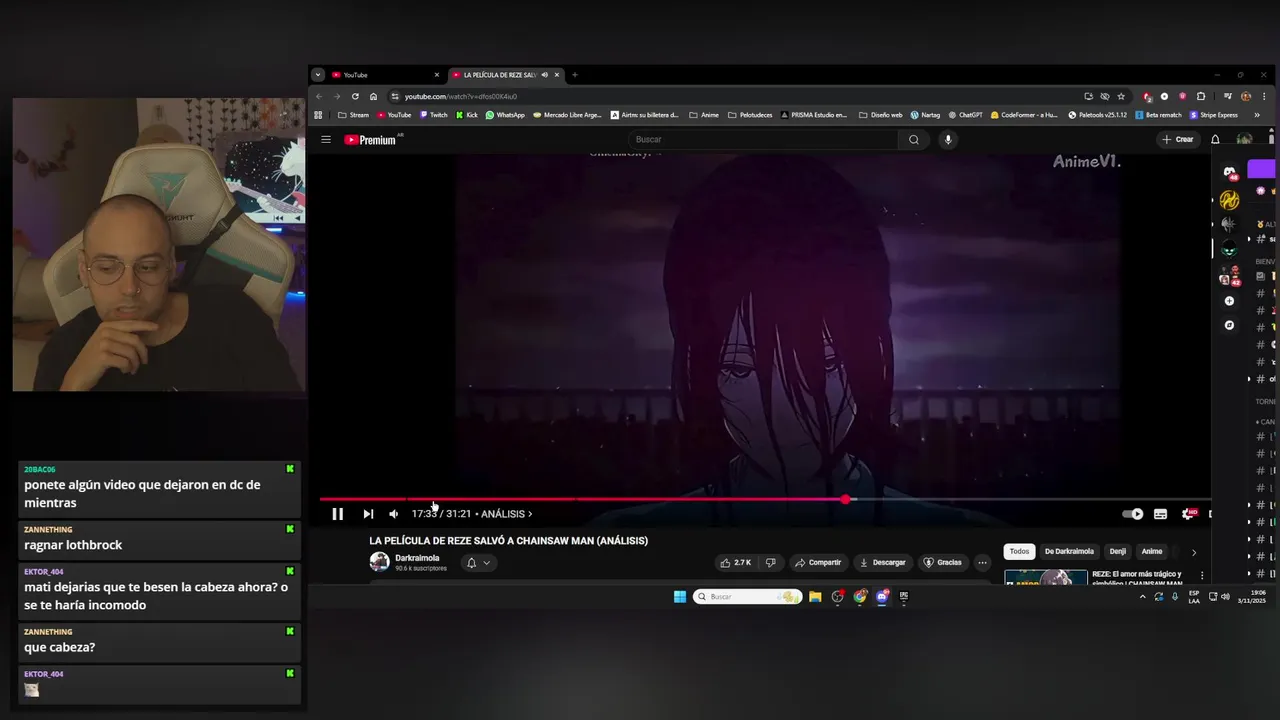Screen dimensions: 1280x720
Task: Start voice search with microphone icon
Action: pos(948,140)
